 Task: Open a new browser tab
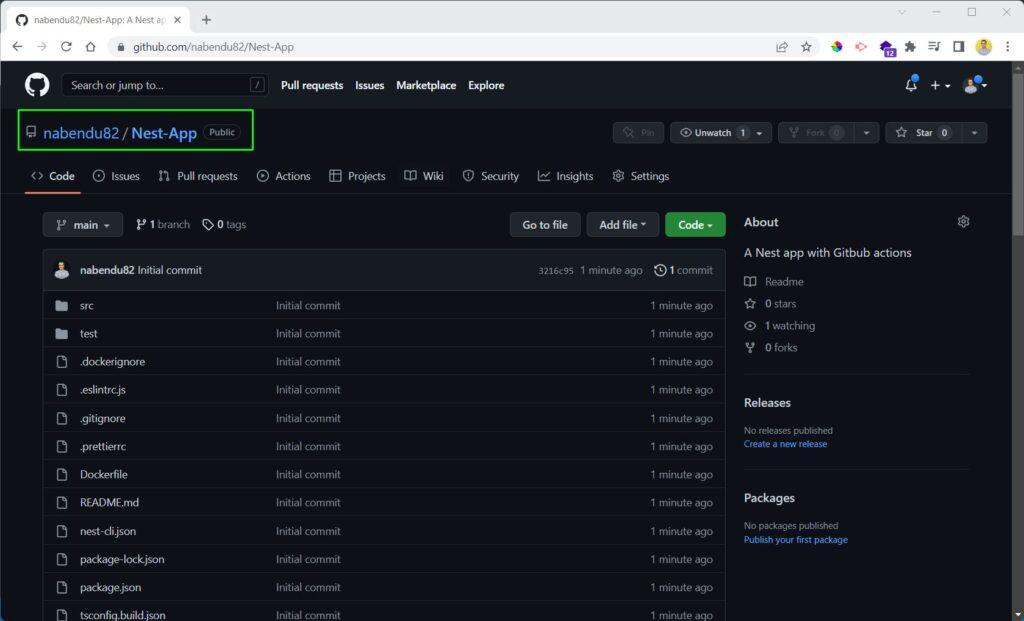pos(206,20)
